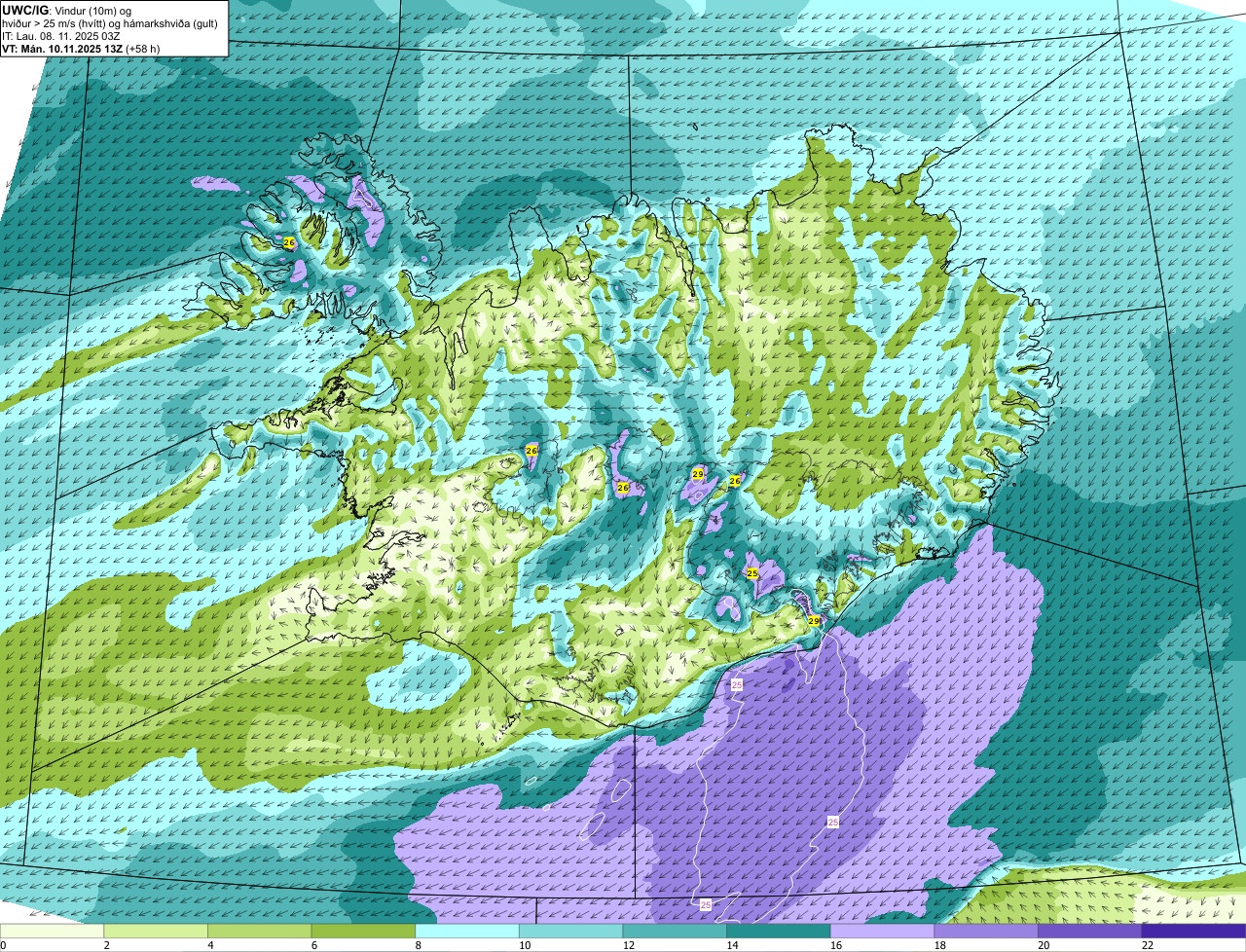Click the yellow 25 maximum gust marker
Image resolution: width=1246 pixels, height=952 pixels.
point(751,573)
